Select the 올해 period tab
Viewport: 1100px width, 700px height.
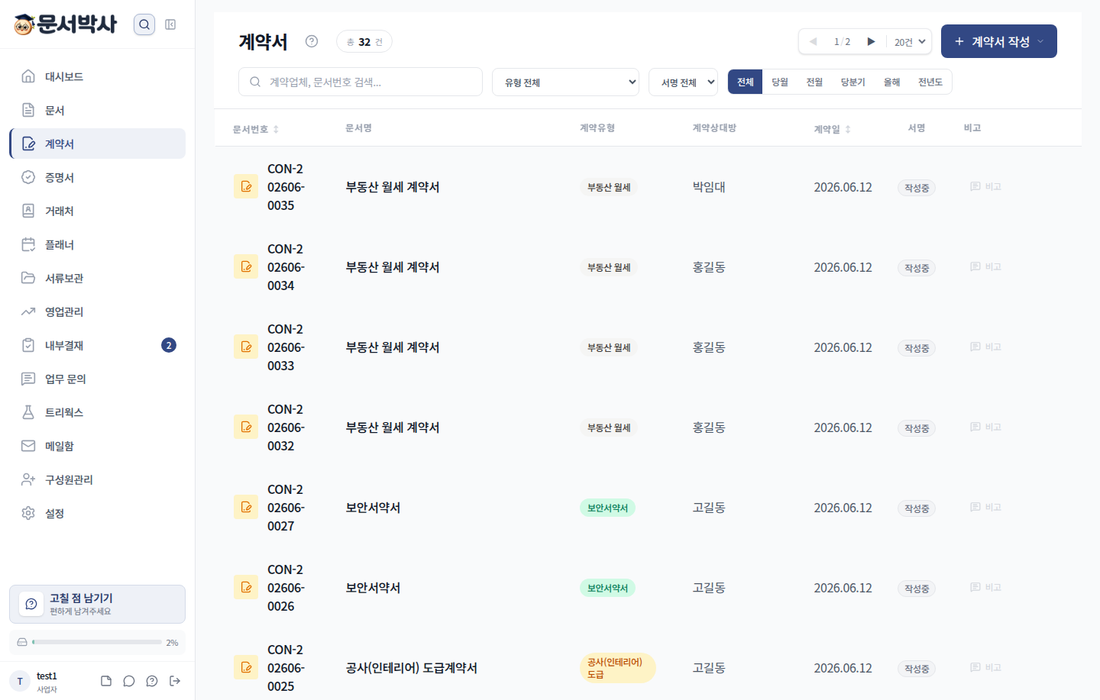(x=892, y=82)
